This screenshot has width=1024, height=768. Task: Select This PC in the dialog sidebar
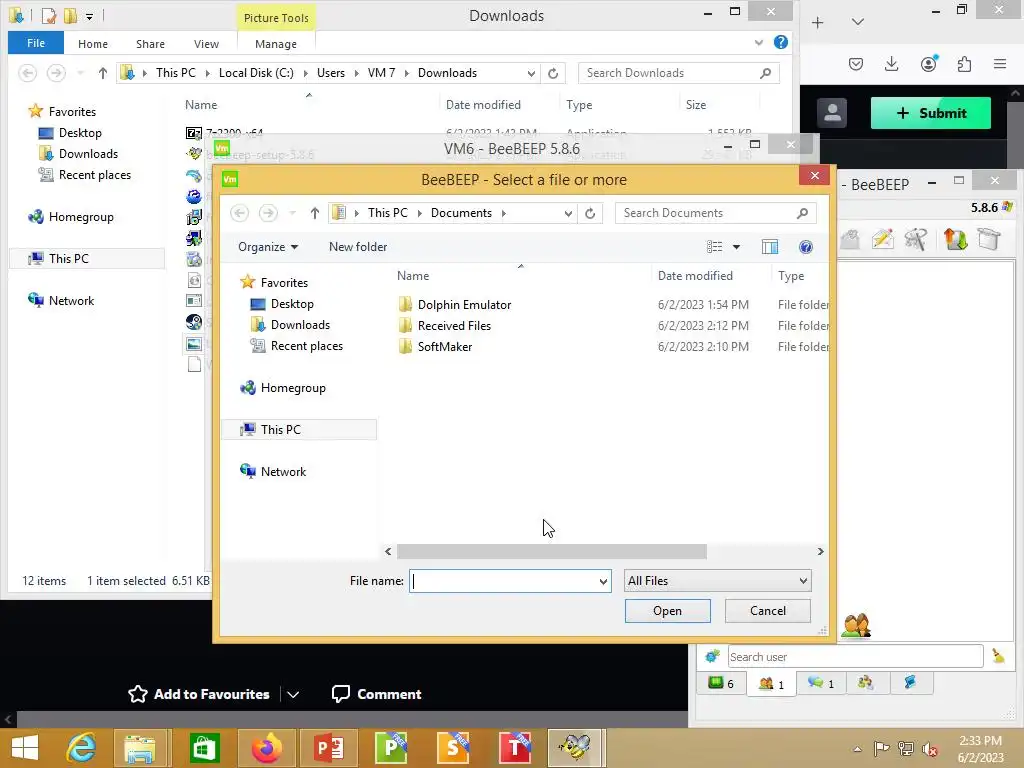(x=281, y=430)
